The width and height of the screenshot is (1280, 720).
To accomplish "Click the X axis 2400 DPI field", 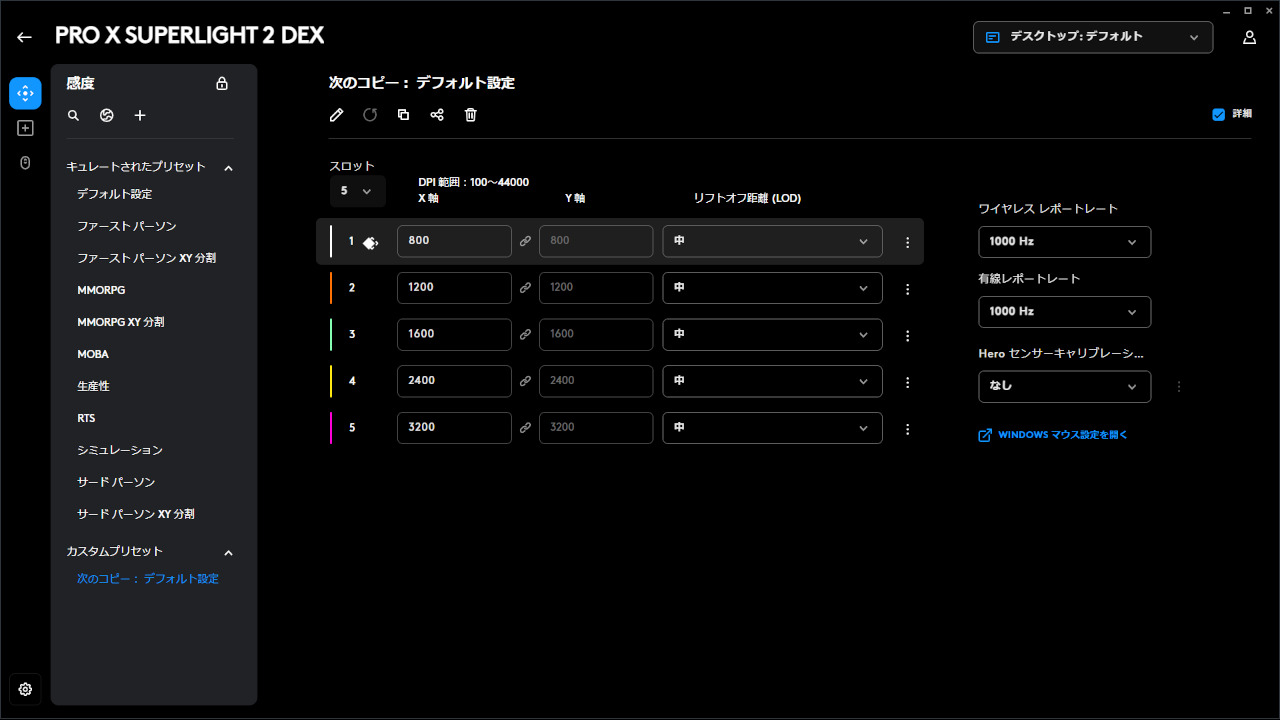I will click(454, 381).
